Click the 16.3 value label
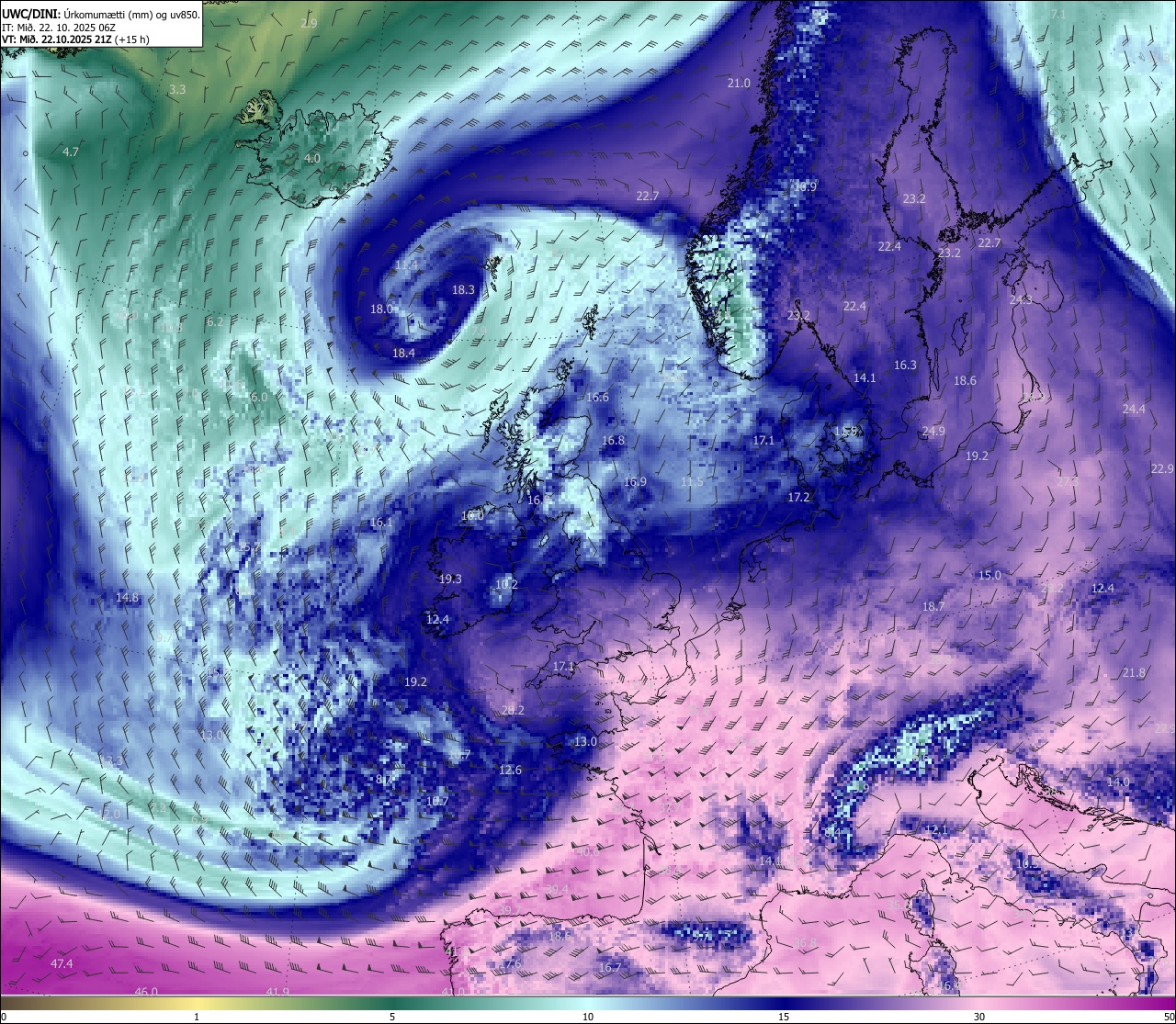Screen dimensions: 1176x1024 905,366
